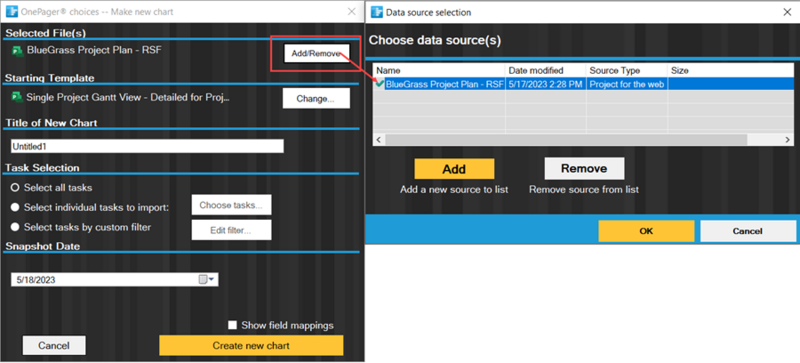The image size is (800, 363).
Task: Edit the Title of New Chart field
Action: tap(147, 146)
